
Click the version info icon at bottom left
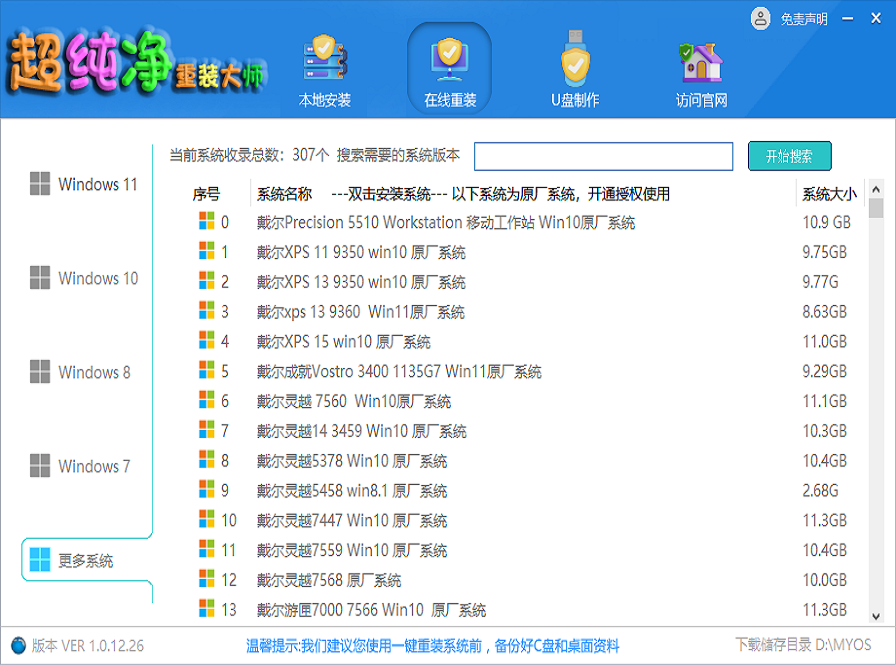[x=18, y=645]
